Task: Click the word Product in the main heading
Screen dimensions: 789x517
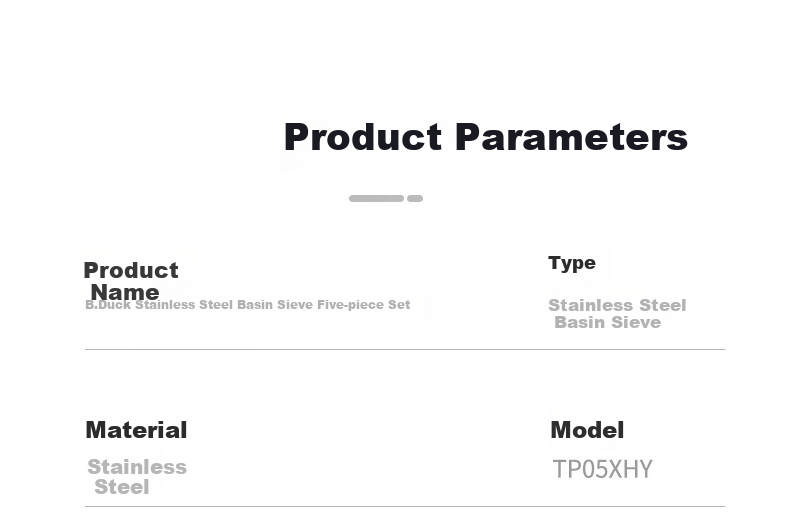Action: click(x=363, y=137)
